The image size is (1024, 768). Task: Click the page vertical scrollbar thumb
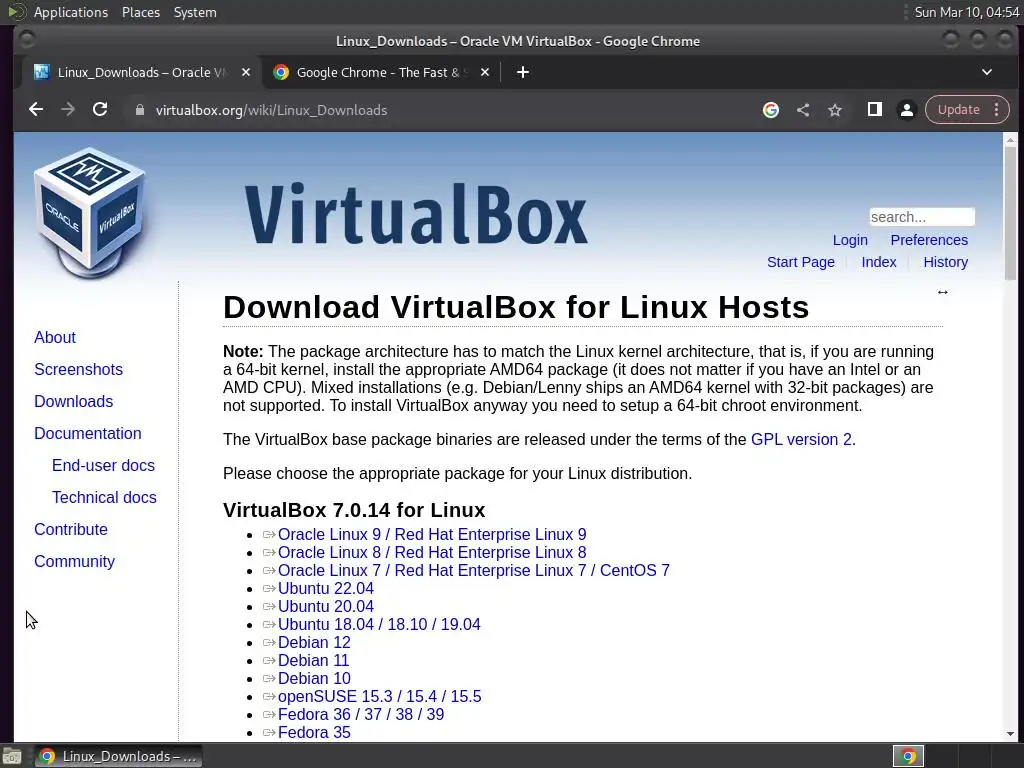(x=1010, y=212)
